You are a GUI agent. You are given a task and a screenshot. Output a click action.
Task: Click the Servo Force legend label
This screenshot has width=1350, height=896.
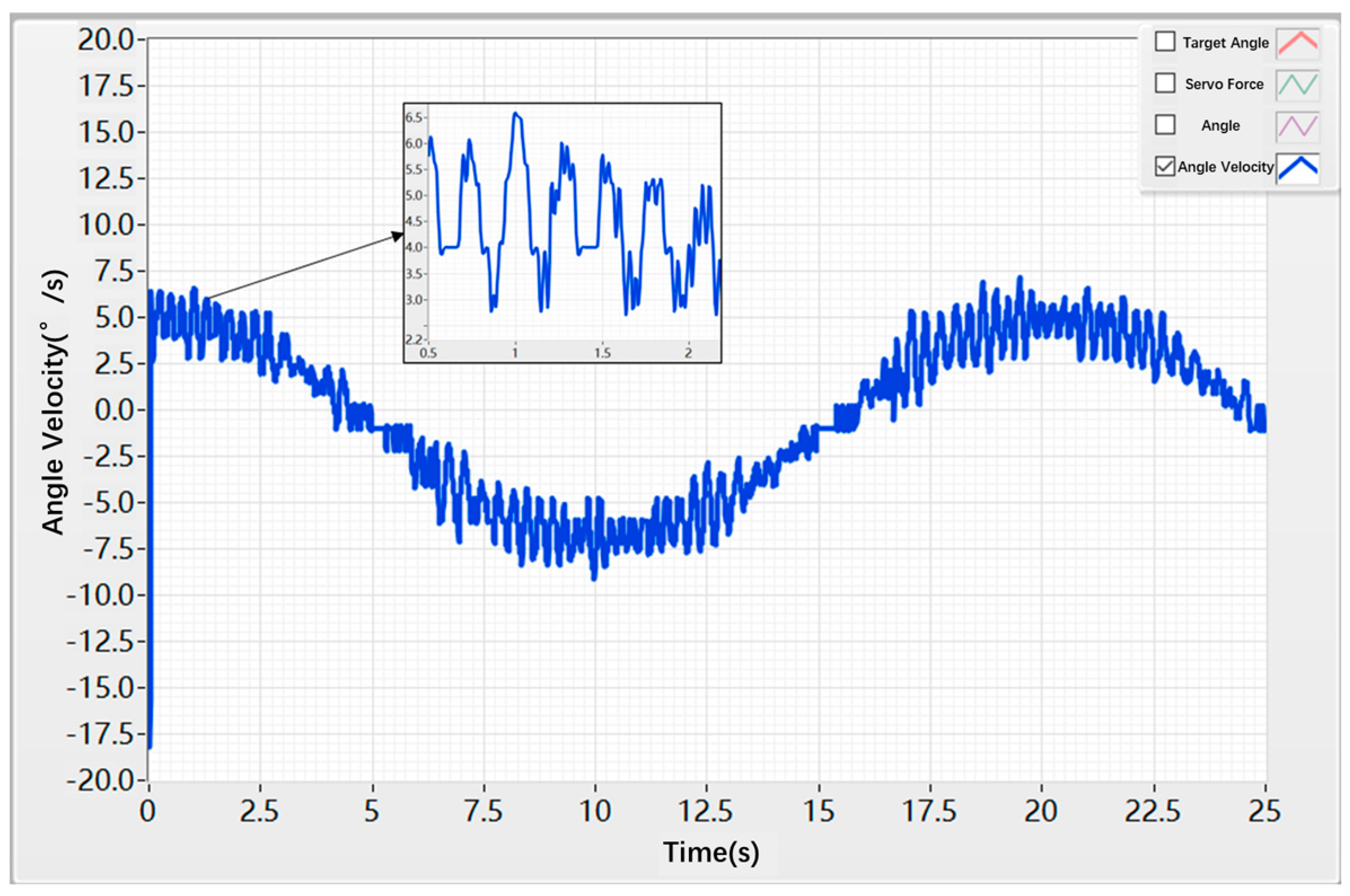(x=1224, y=85)
